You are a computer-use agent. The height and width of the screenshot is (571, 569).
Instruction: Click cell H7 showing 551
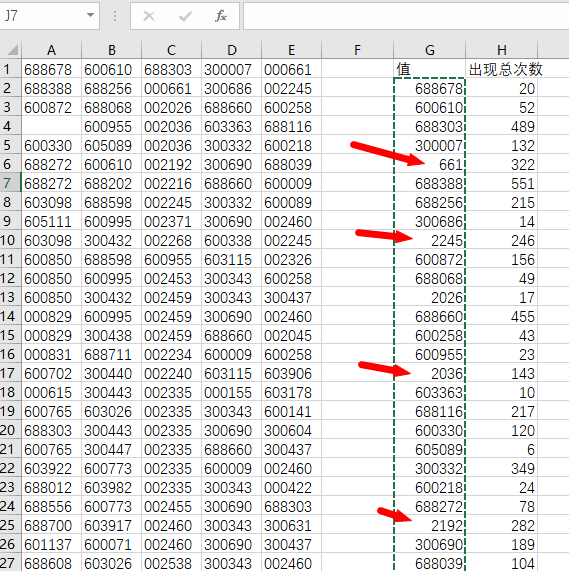tap(502, 183)
